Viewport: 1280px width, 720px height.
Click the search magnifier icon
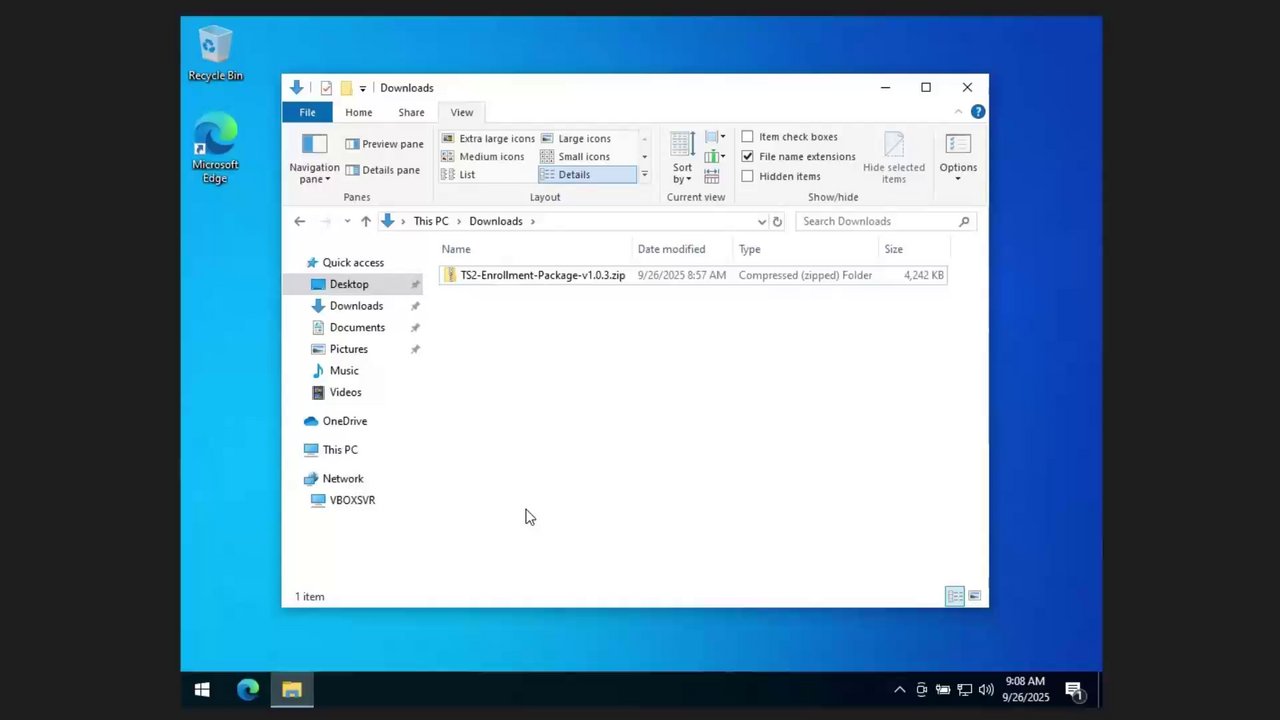pos(964,221)
